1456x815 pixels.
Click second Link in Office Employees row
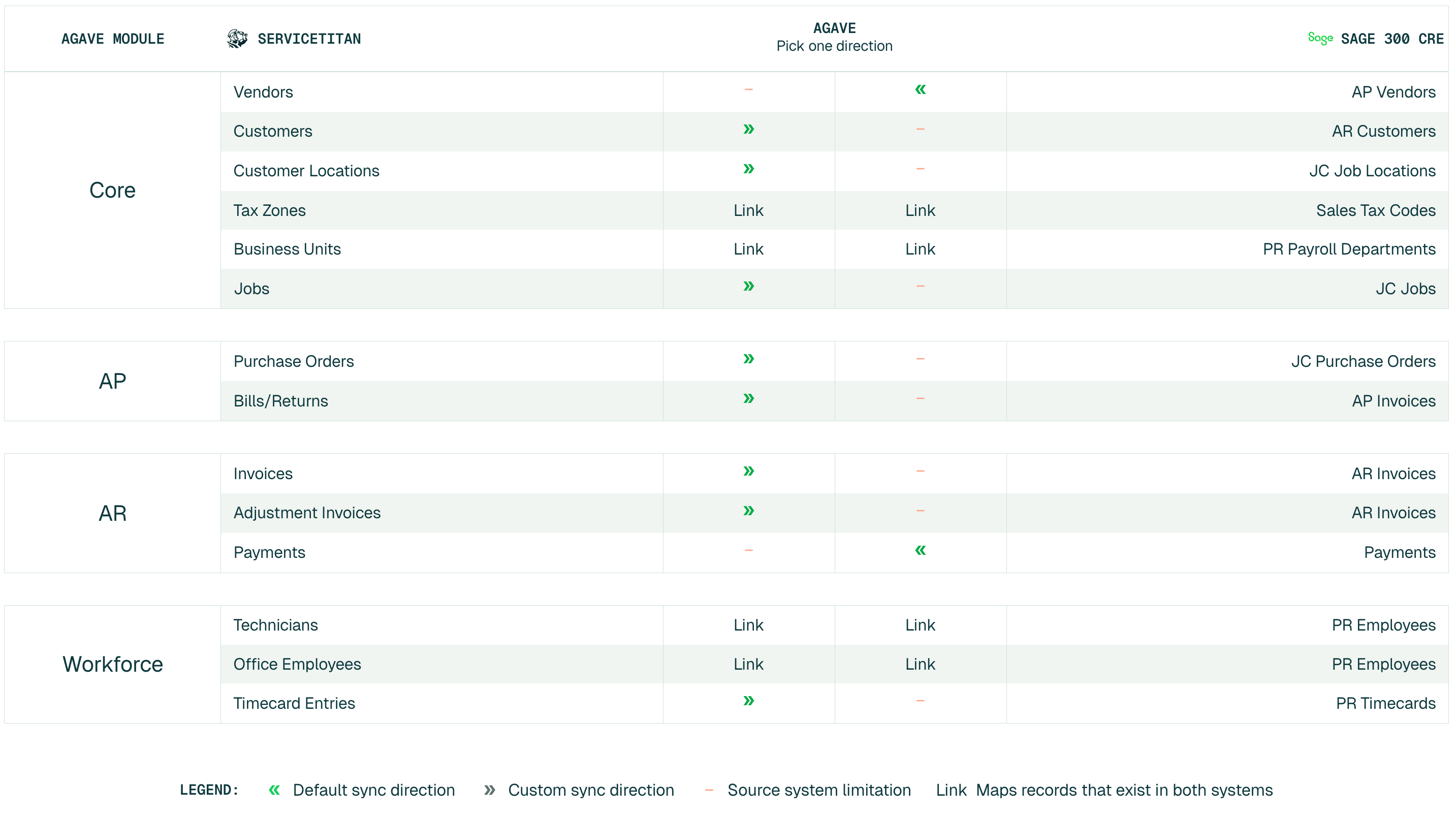click(920, 664)
